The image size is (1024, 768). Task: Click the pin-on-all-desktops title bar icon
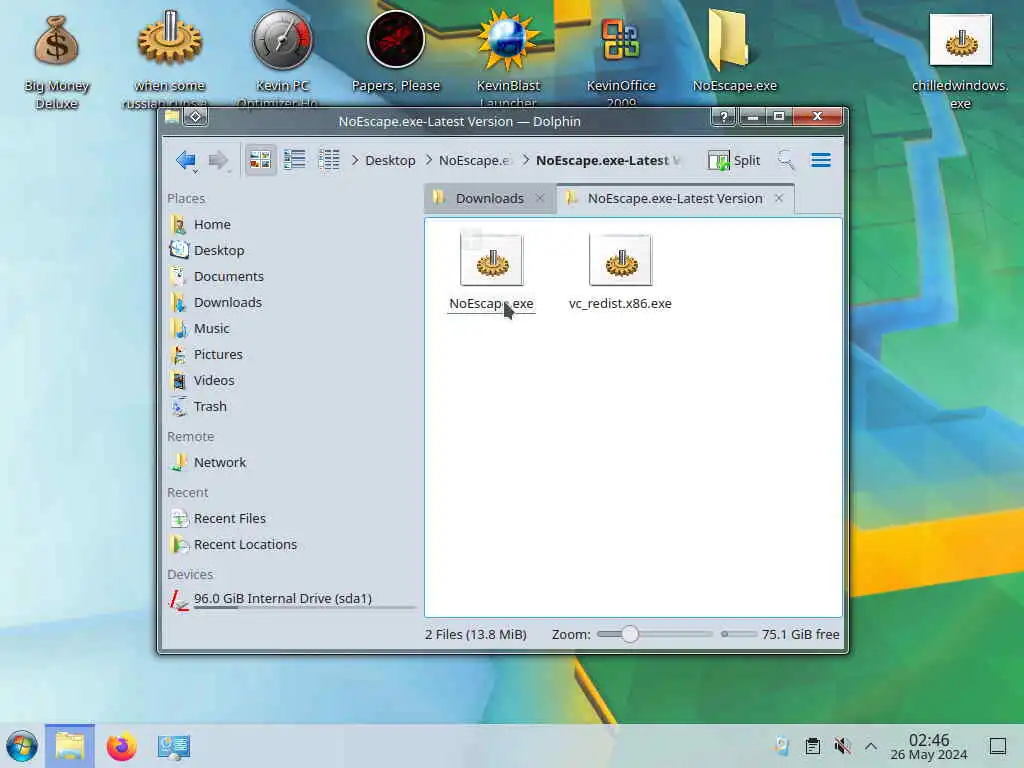(195, 117)
